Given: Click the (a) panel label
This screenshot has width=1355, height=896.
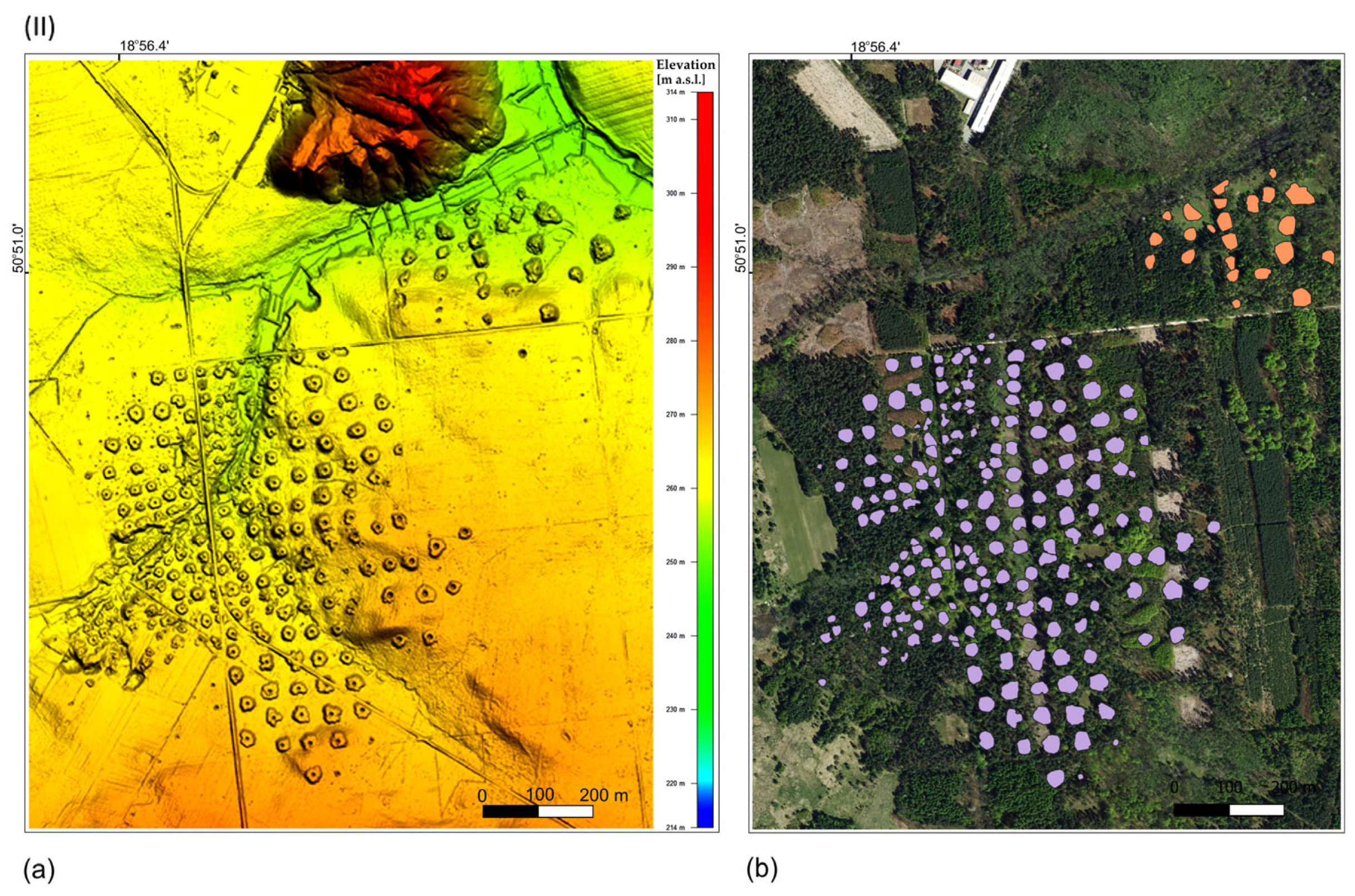Looking at the screenshot, I should pos(40,870).
